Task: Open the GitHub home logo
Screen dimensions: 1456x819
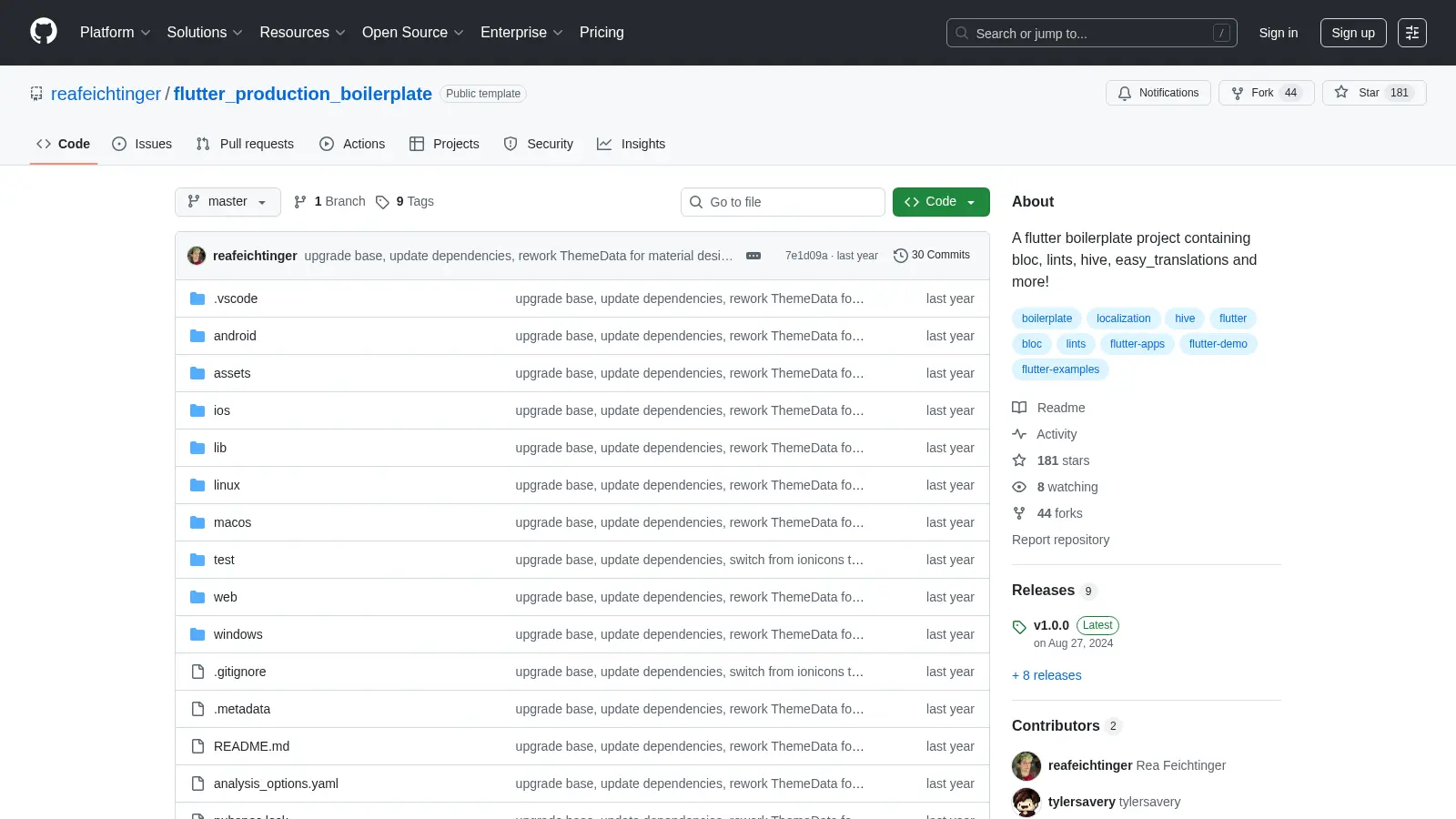Action: [x=44, y=32]
